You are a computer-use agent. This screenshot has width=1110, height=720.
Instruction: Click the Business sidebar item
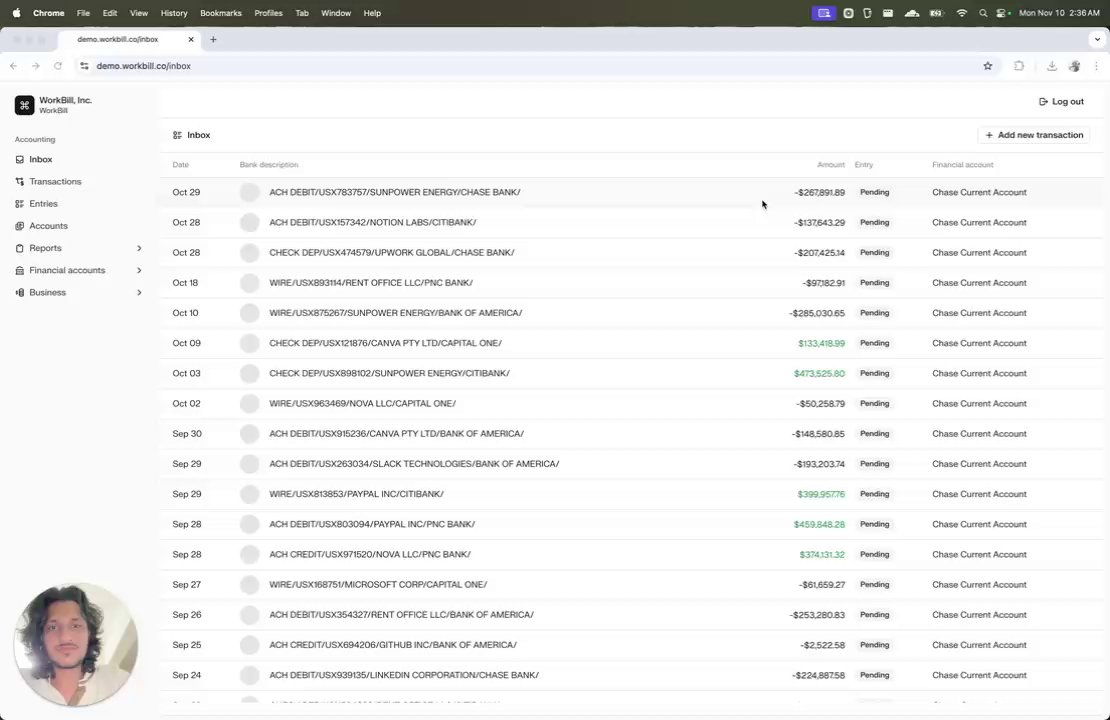pos(47,292)
